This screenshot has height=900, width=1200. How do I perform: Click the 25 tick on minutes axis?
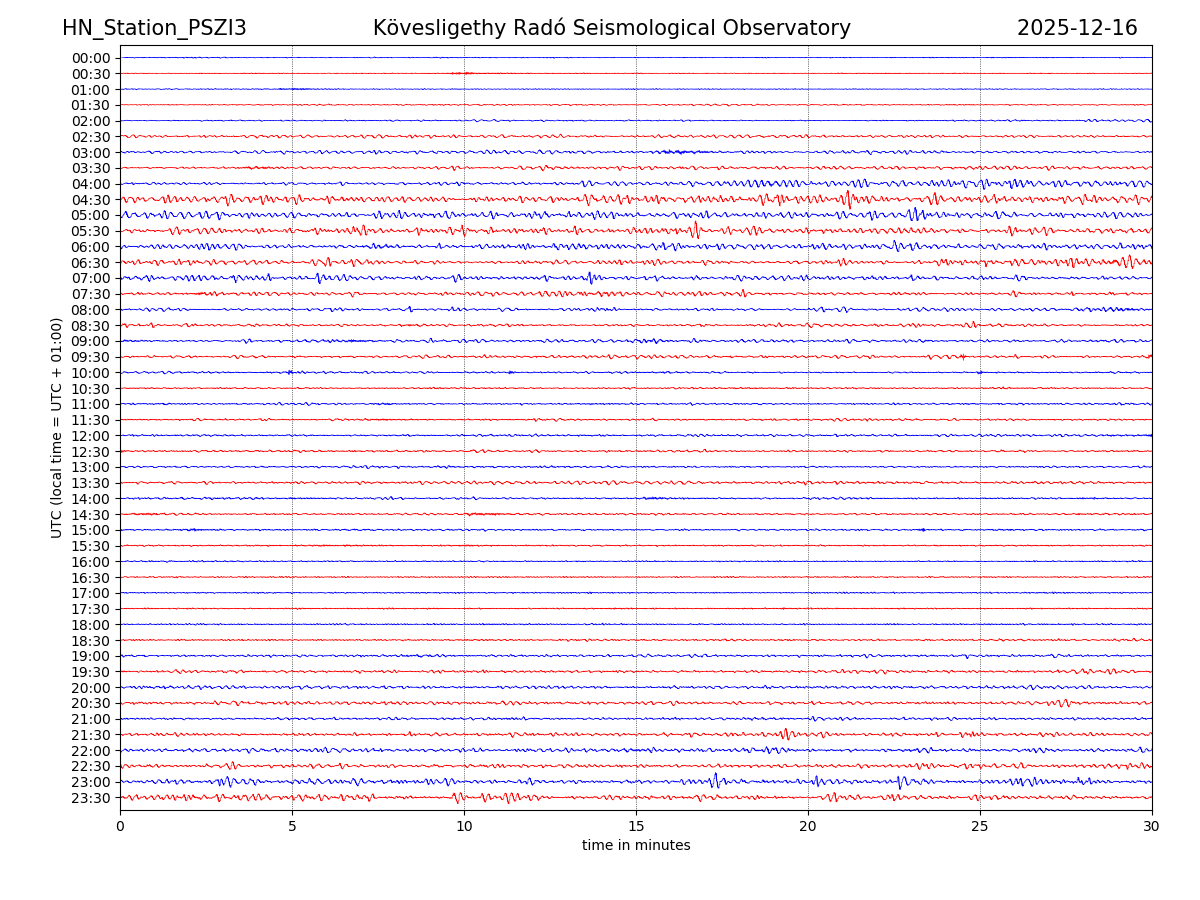980,826
